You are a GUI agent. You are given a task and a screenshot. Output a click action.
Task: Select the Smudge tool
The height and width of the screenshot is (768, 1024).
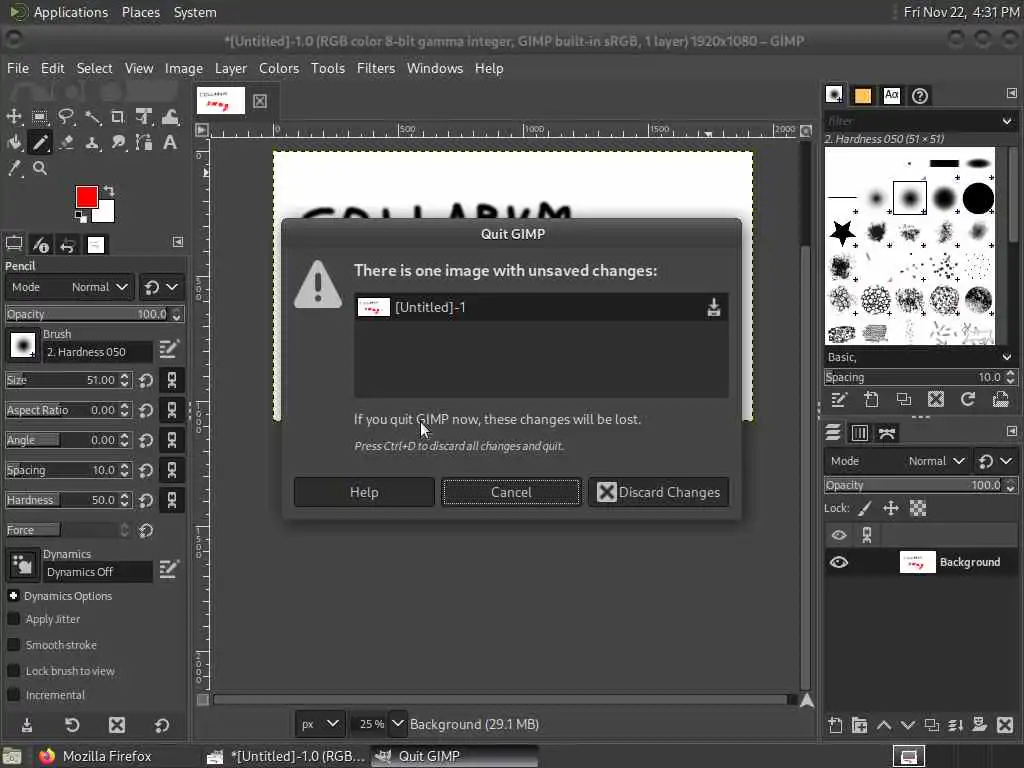118,142
